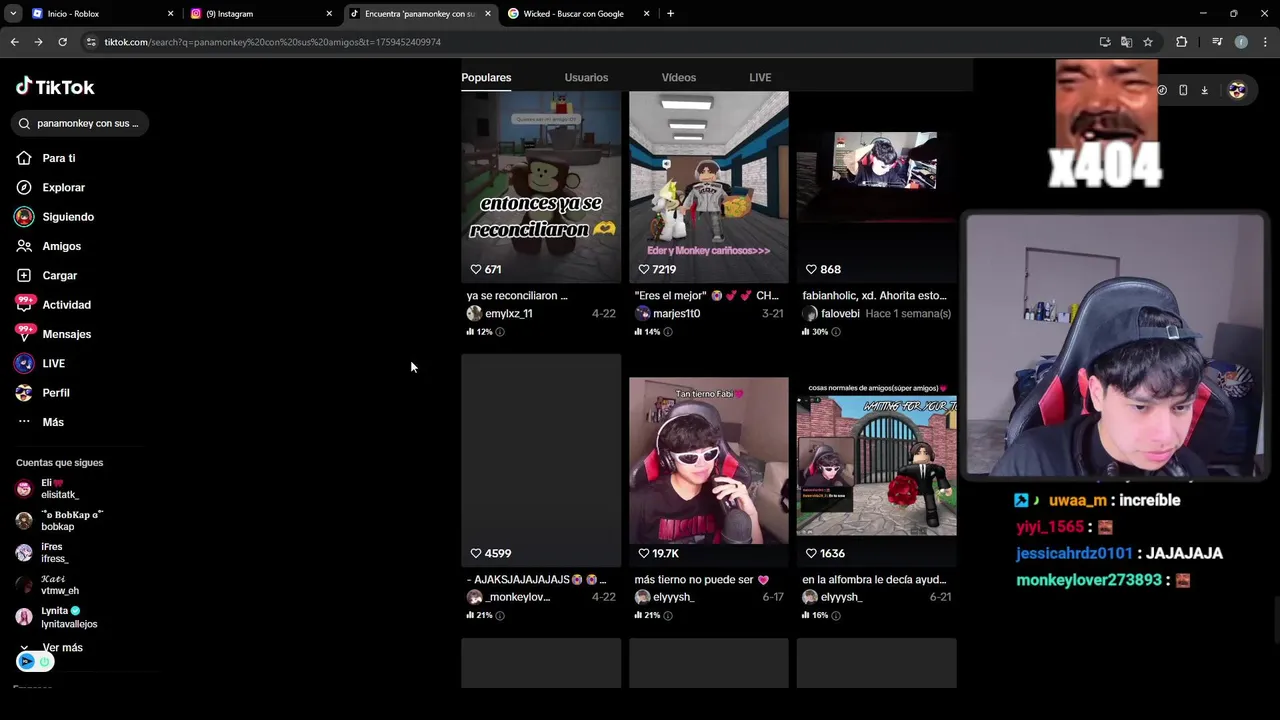1280x720 pixels.
Task: Open the Para ti home icon
Action: [x=24, y=158]
